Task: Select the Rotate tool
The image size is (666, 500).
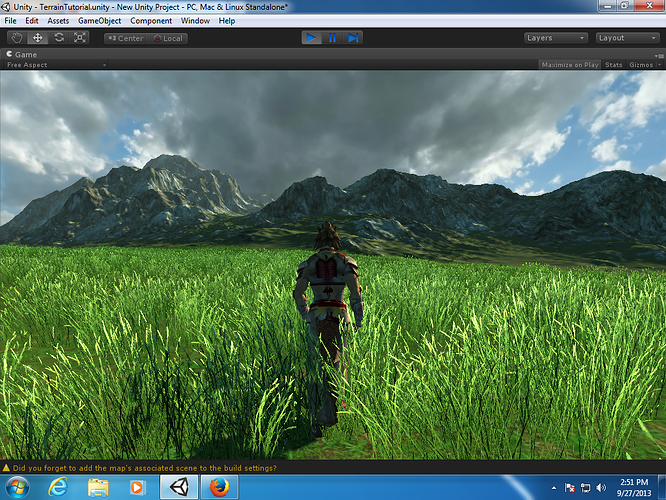Action: (x=59, y=38)
